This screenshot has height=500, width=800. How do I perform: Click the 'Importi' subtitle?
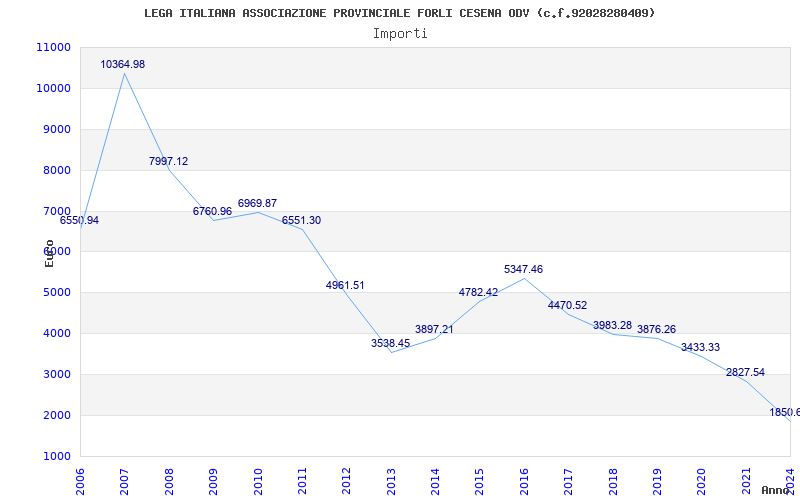[400, 34]
